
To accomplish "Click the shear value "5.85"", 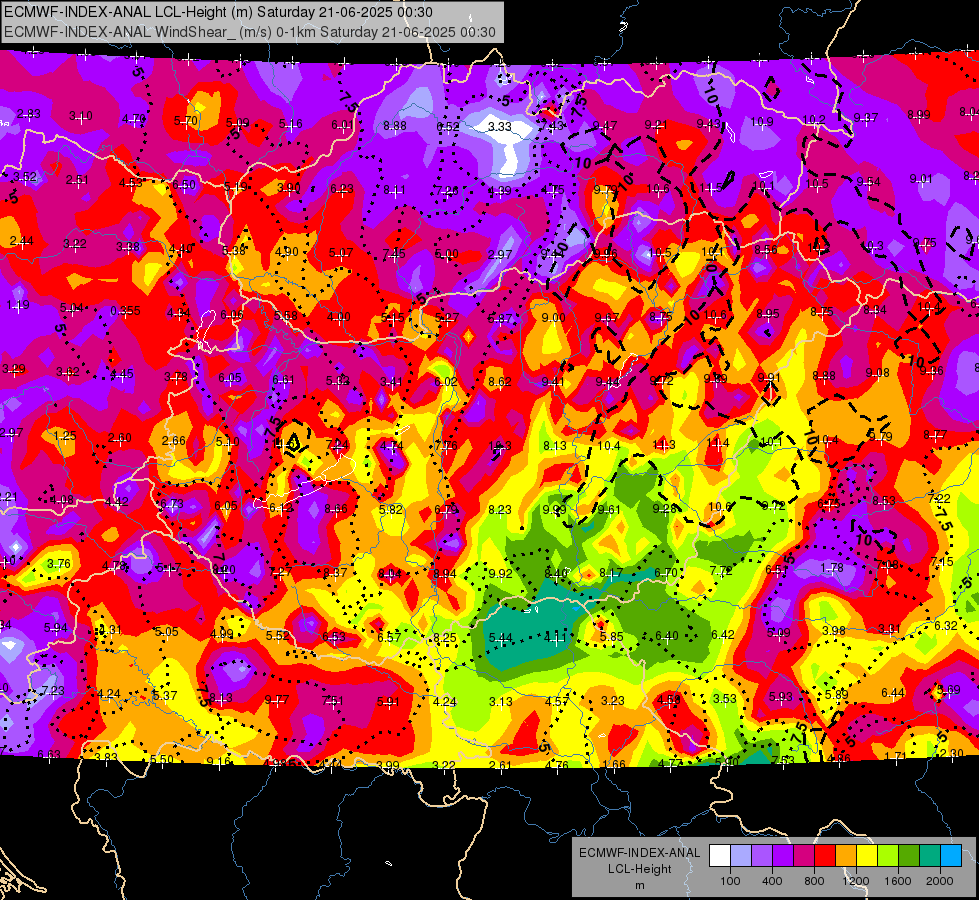I will [x=611, y=636].
